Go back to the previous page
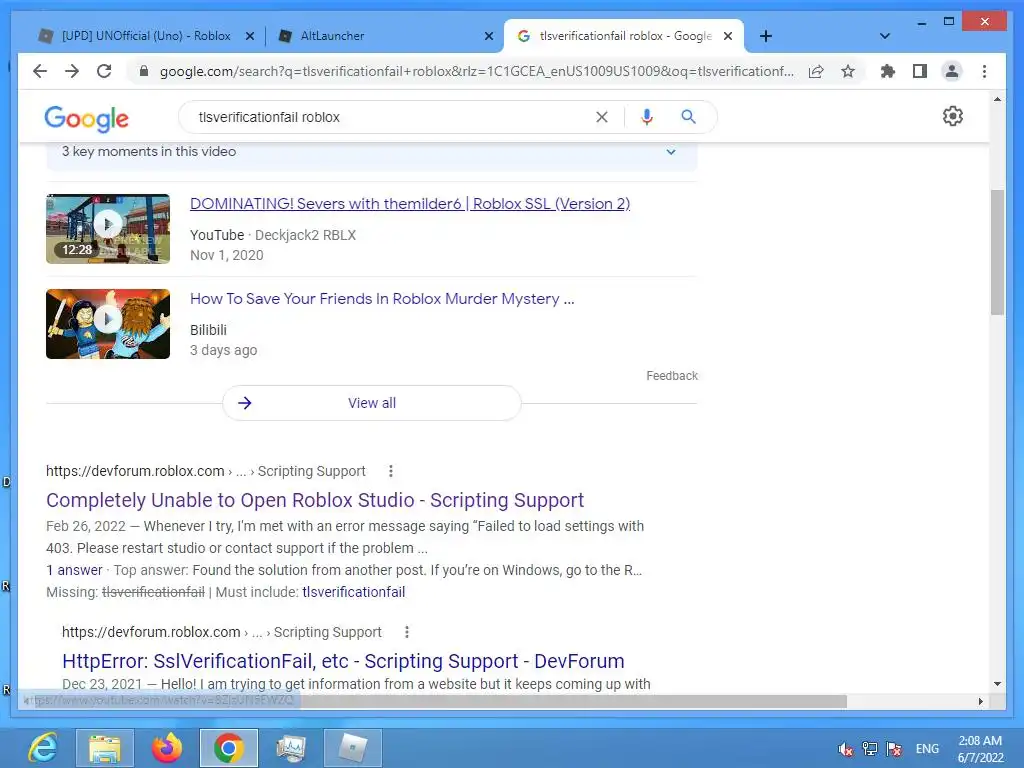The height and width of the screenshot is (768, 1024). click(40, 71)
